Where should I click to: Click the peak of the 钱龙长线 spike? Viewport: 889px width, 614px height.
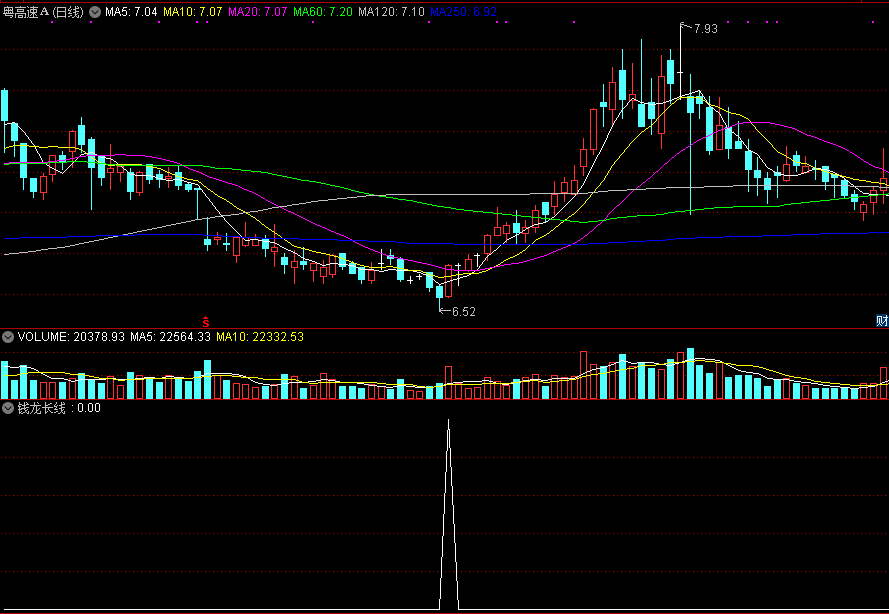pyautogui.click(x=448, y=421)
